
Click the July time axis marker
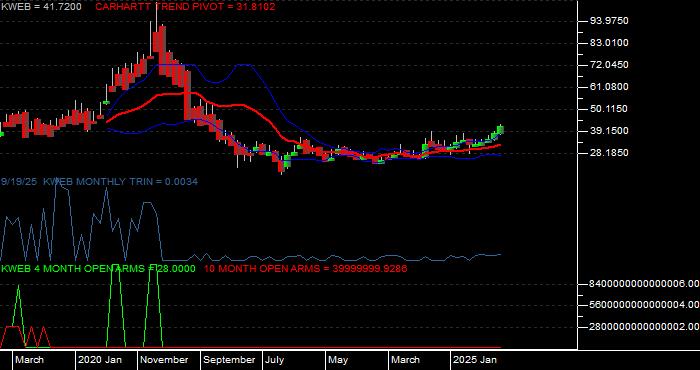coord(275,360)
